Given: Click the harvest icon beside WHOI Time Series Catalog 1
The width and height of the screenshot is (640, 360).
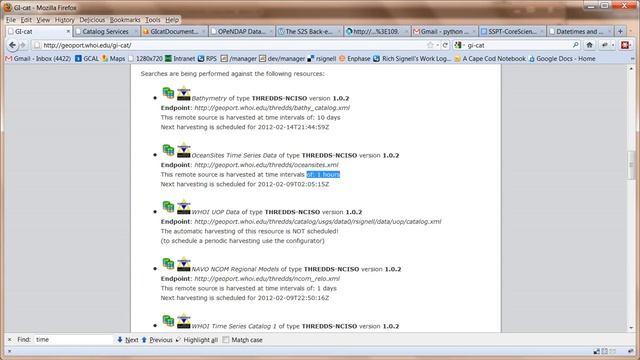Looking at the screenshot, I should (x=184, y=321).
